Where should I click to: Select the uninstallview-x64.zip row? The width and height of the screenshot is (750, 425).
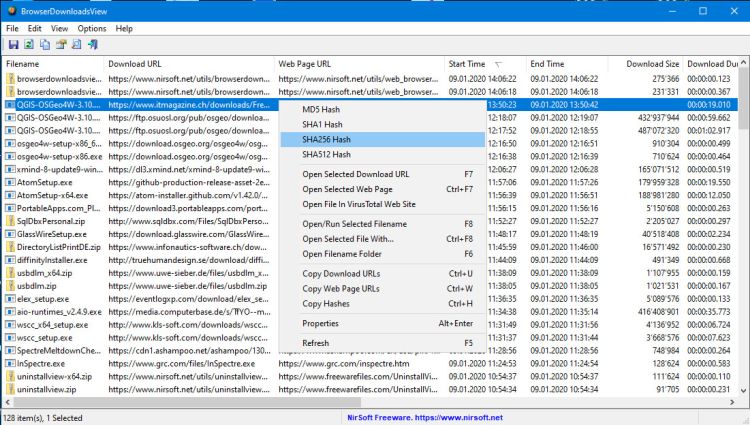tap(371, 376)
